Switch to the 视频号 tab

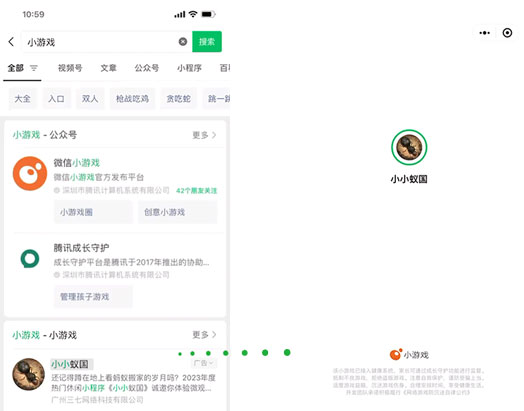(70, 68)
